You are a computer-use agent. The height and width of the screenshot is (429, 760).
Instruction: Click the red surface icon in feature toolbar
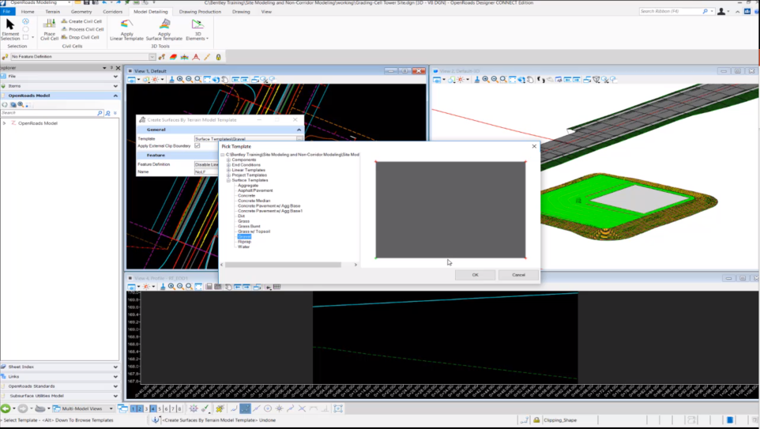pyautogui.click(x=173, y=57)
